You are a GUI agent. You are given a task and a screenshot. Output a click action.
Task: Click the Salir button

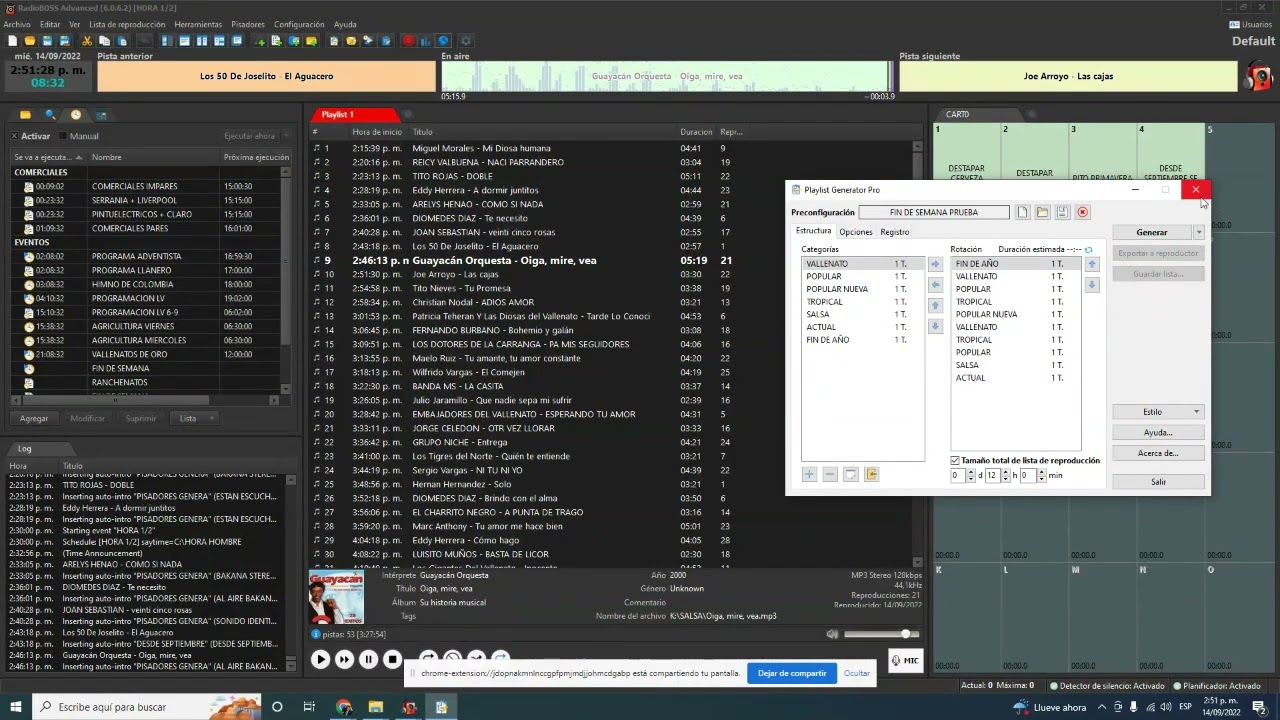tap(1158, 482)
